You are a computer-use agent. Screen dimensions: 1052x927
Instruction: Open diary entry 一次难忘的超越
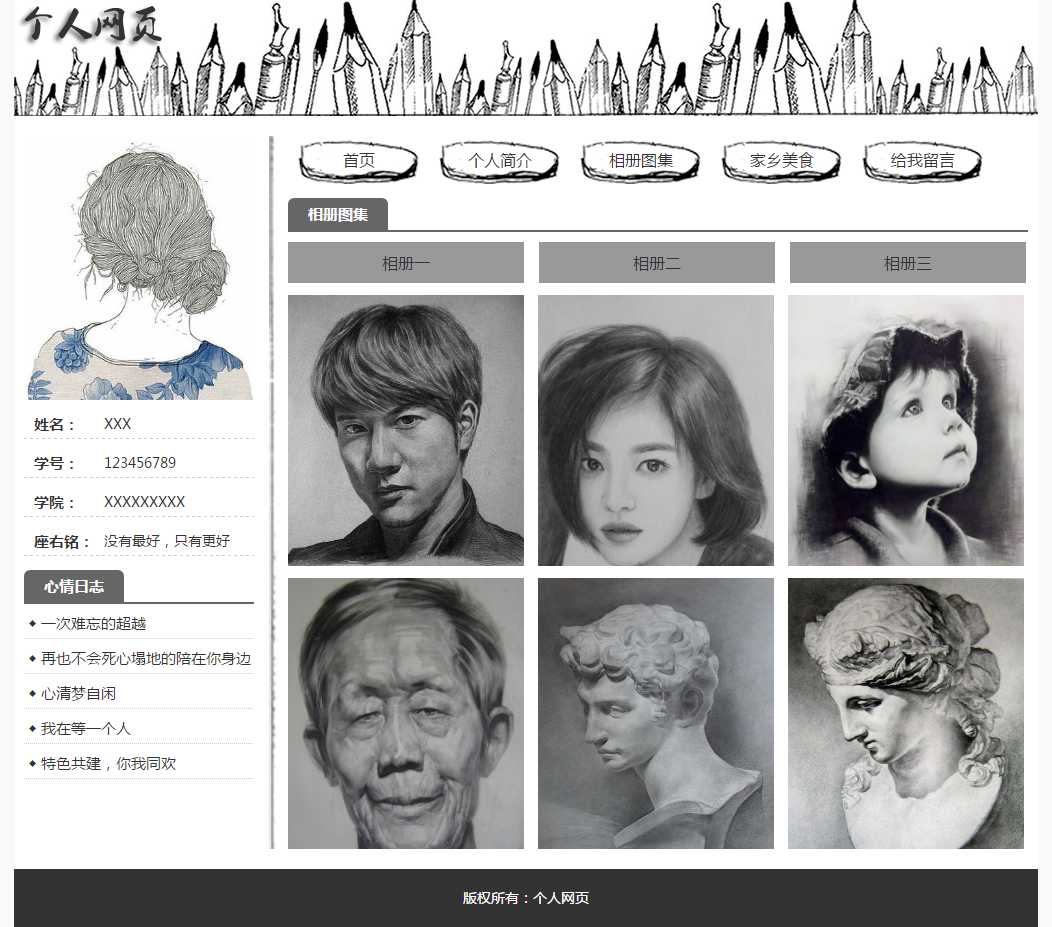coord(93,624)
